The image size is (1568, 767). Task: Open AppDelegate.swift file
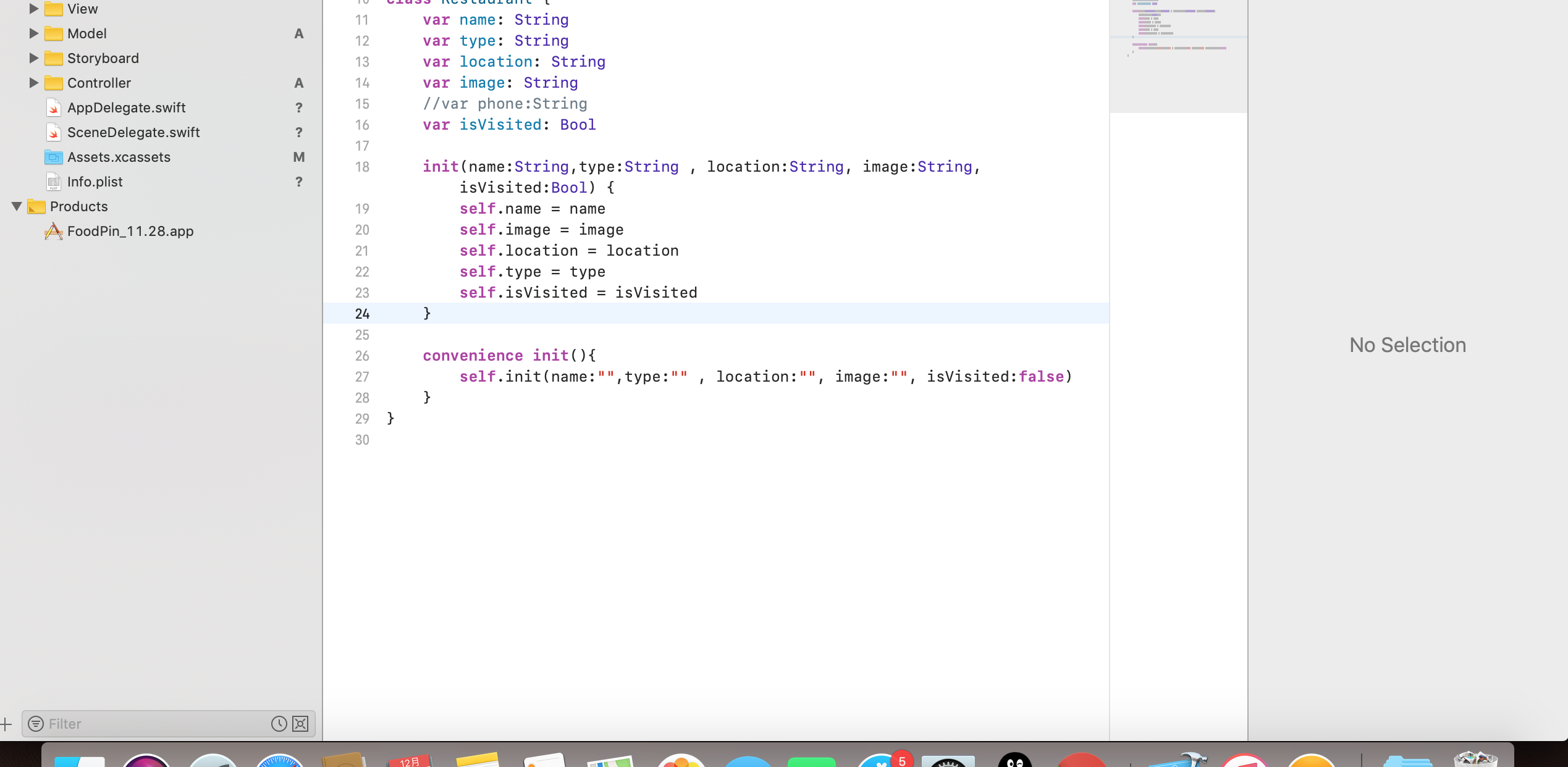click(x=126, y=107)
